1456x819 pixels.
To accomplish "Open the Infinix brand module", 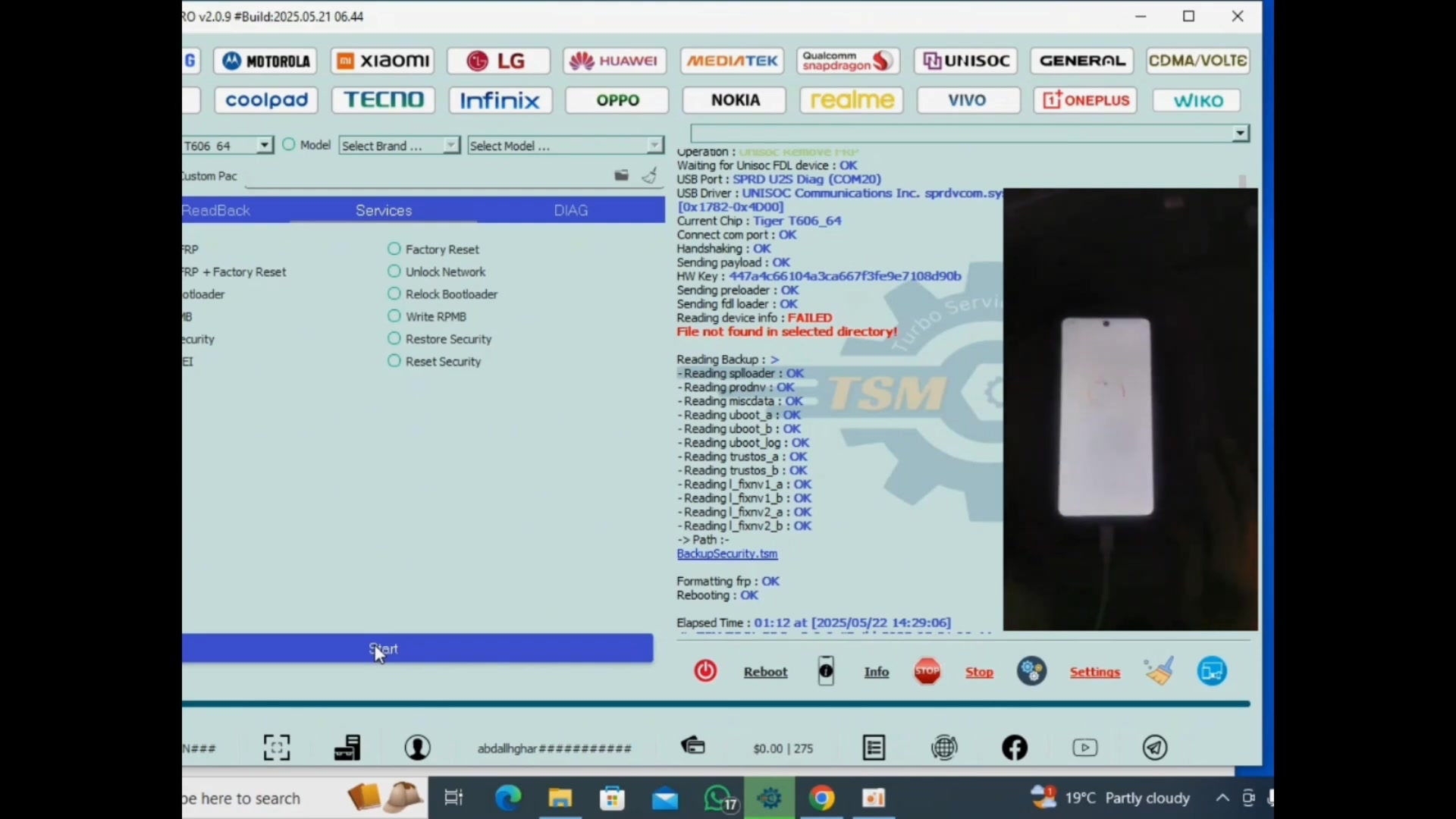I will (500, 100).
